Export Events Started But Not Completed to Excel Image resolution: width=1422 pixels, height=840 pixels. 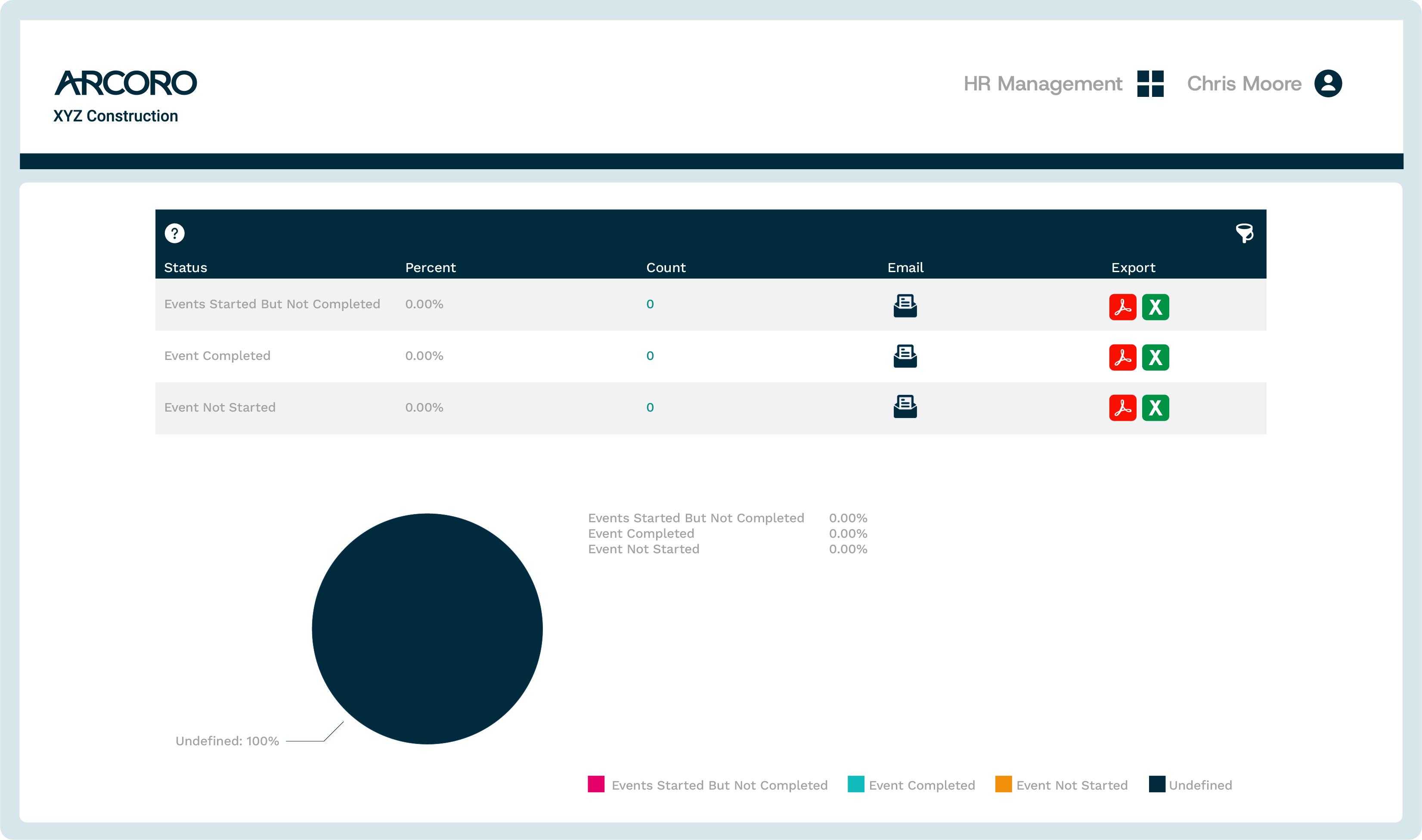point(1156,307)
